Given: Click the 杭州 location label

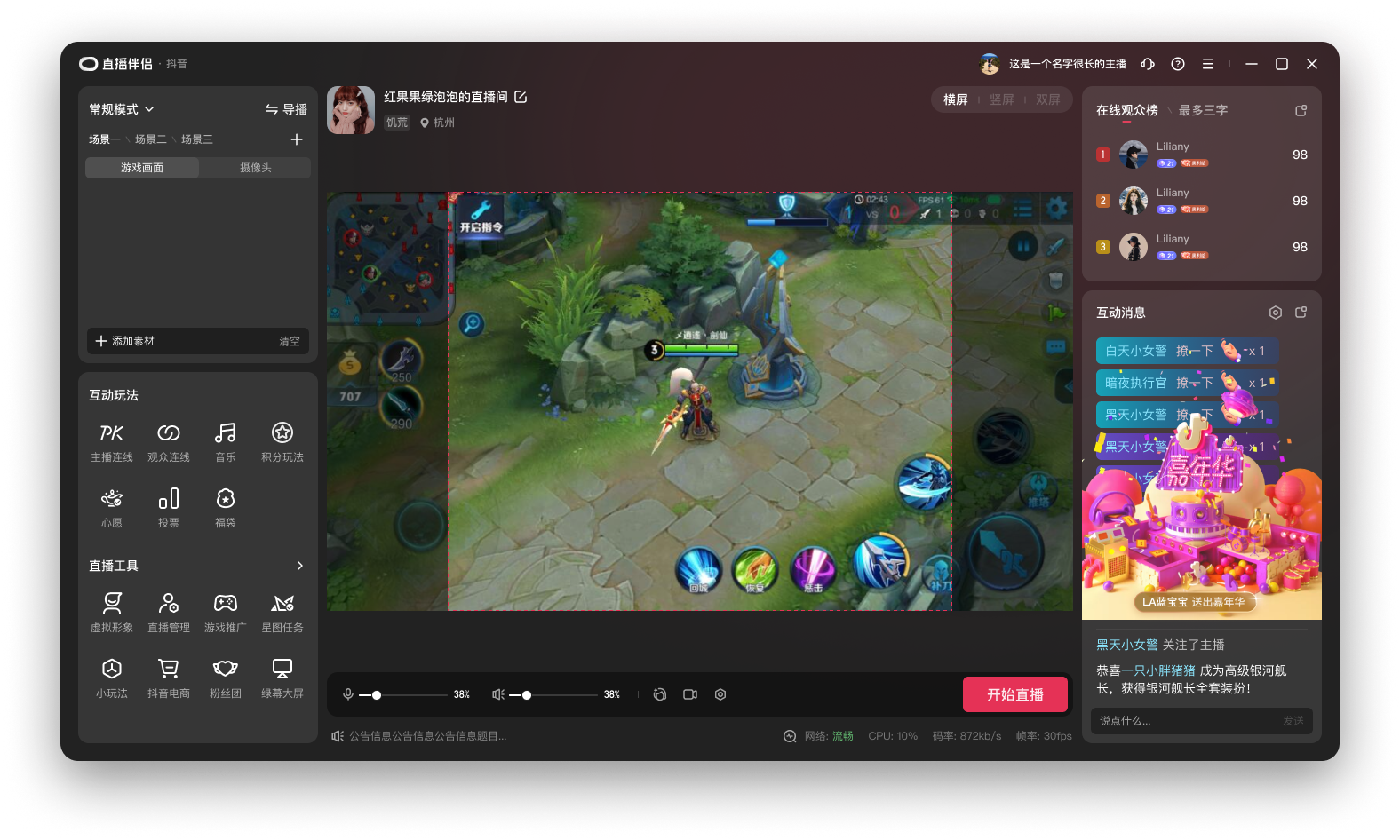Looking at the screenshot, I should [438, 123].
